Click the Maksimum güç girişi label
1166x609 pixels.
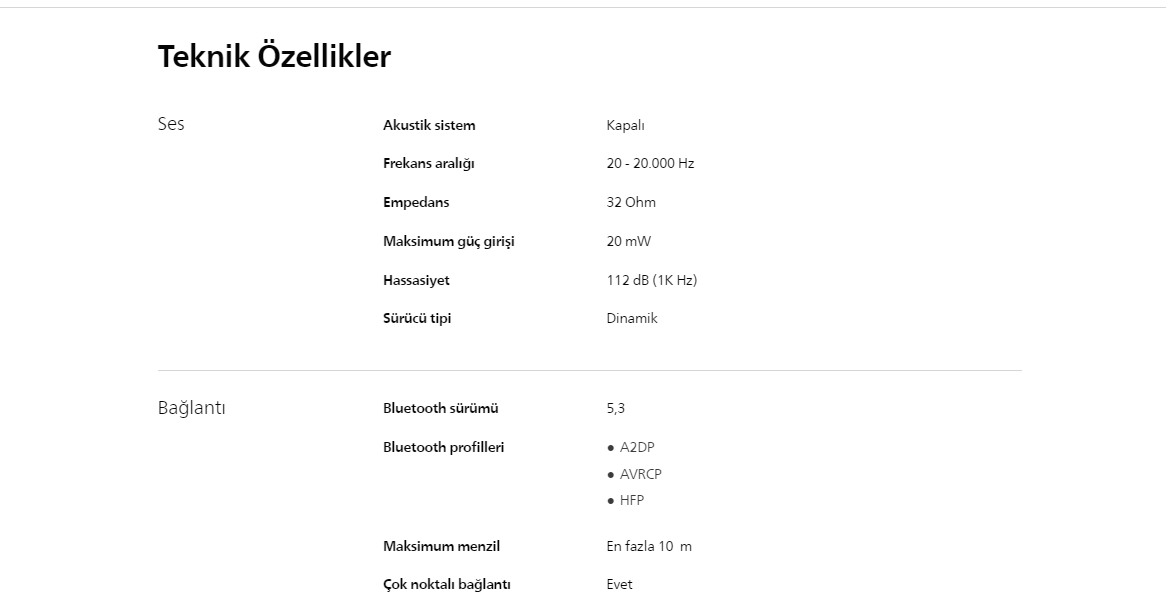[x=448, y=241]
